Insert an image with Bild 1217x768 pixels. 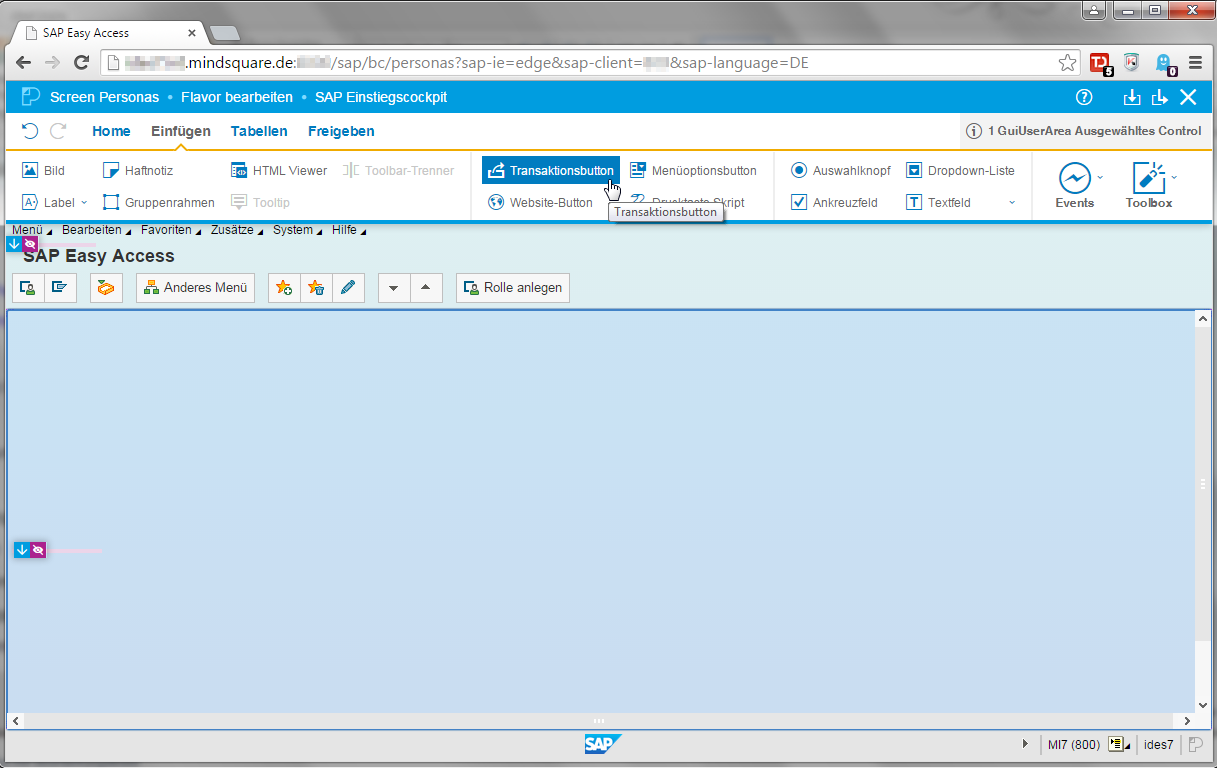coord(43,171)
